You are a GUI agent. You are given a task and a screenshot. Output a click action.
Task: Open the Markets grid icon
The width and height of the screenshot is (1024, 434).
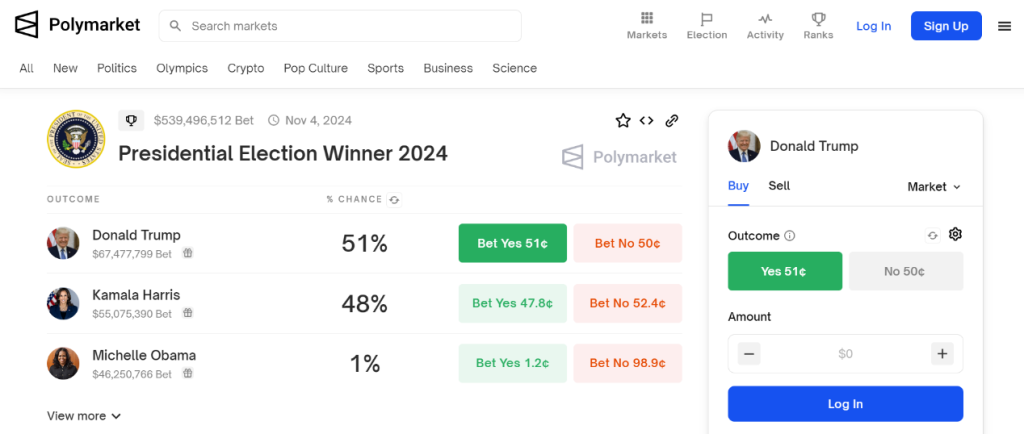(x=647, y=18)
